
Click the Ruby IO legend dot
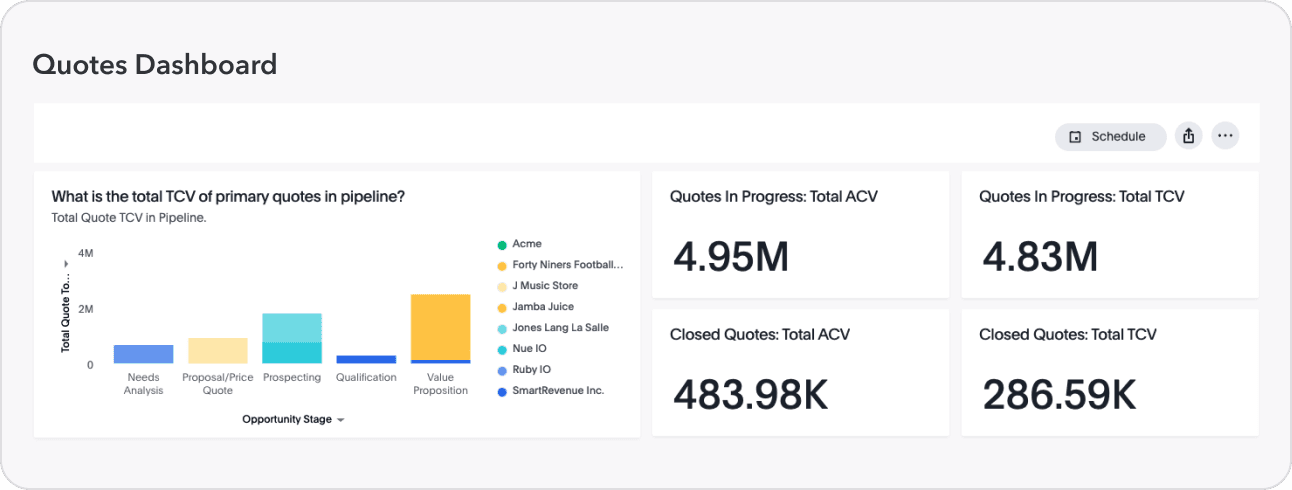[x=501, y=370]
